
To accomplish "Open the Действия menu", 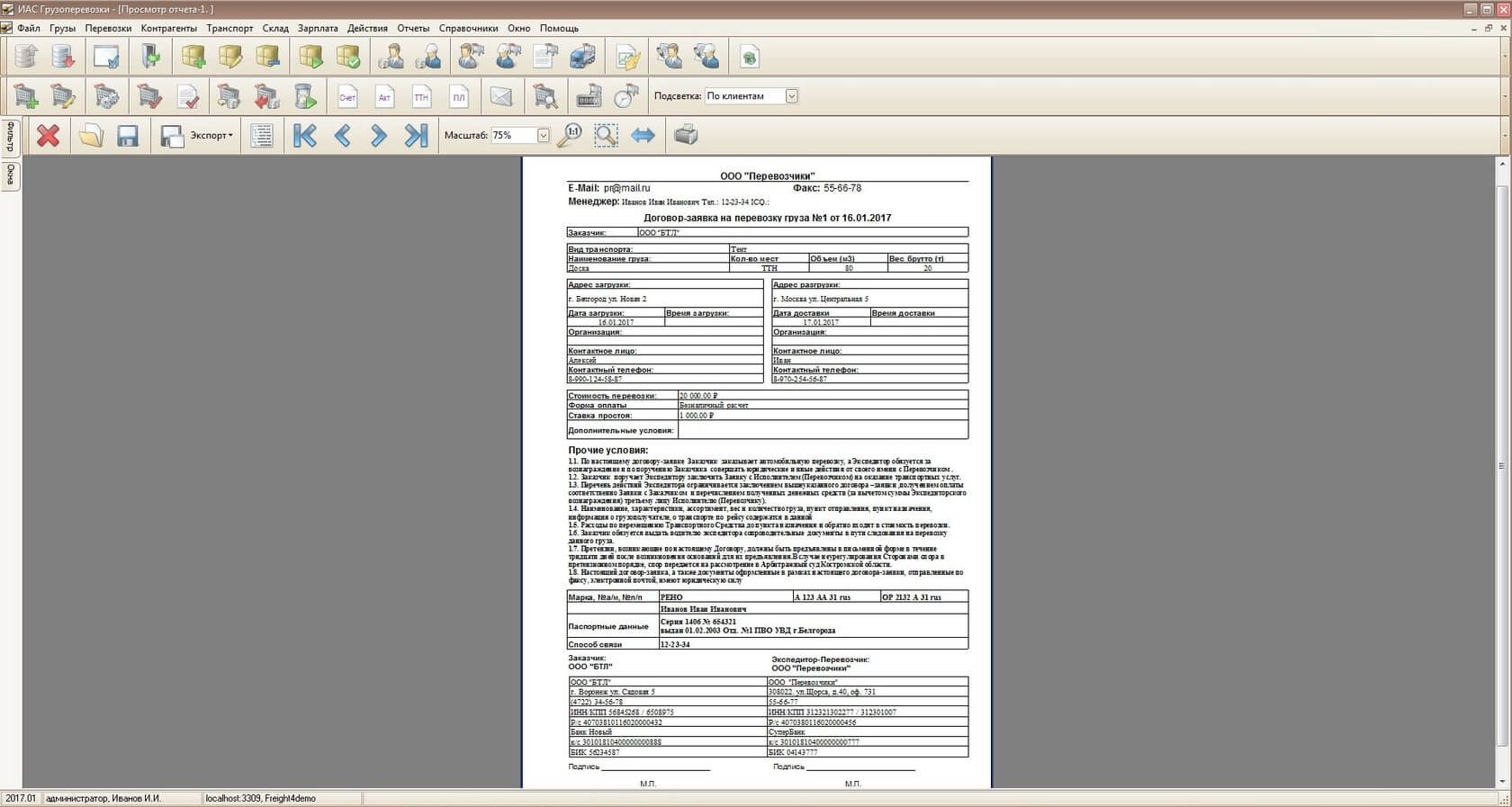I will coord(367,28).
